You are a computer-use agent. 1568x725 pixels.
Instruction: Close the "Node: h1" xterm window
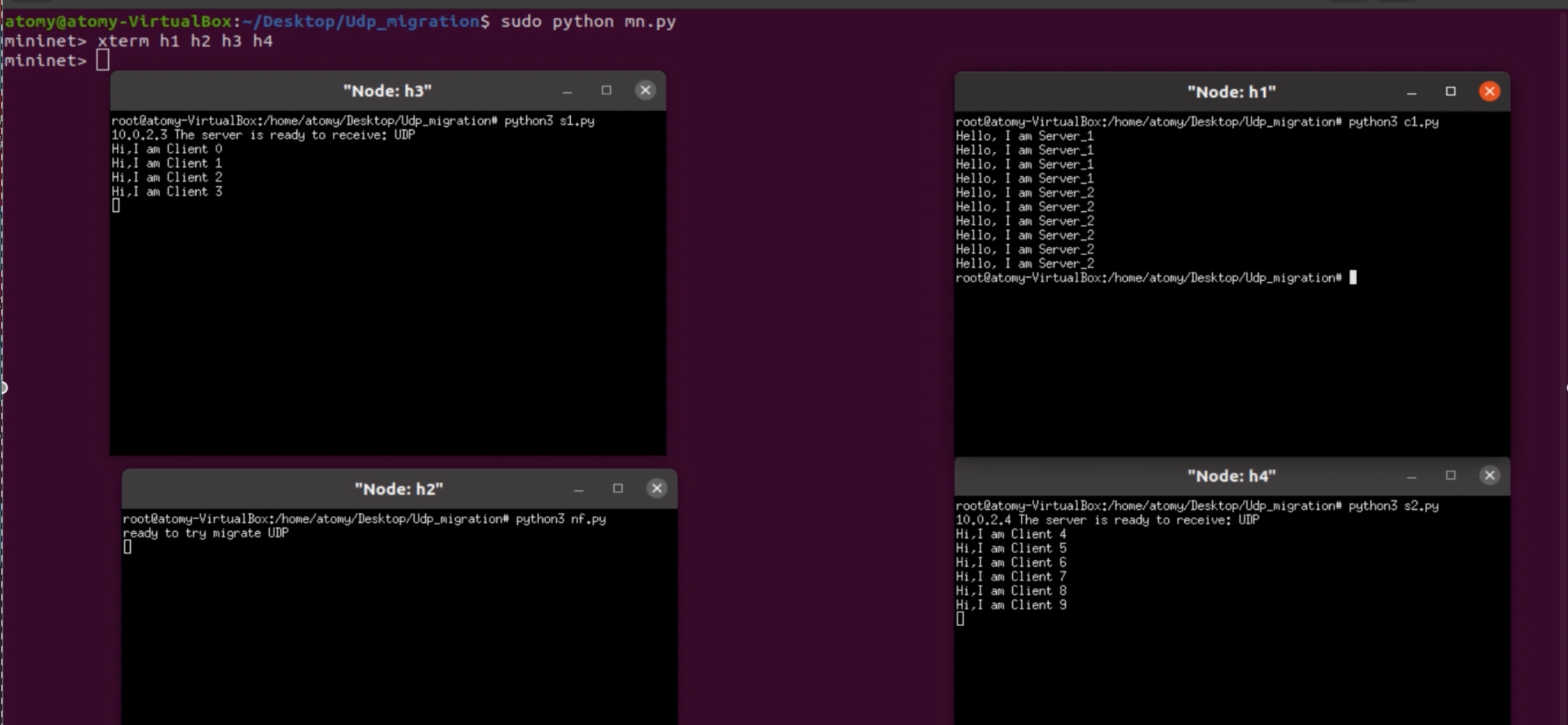[x=1489, y=91]
